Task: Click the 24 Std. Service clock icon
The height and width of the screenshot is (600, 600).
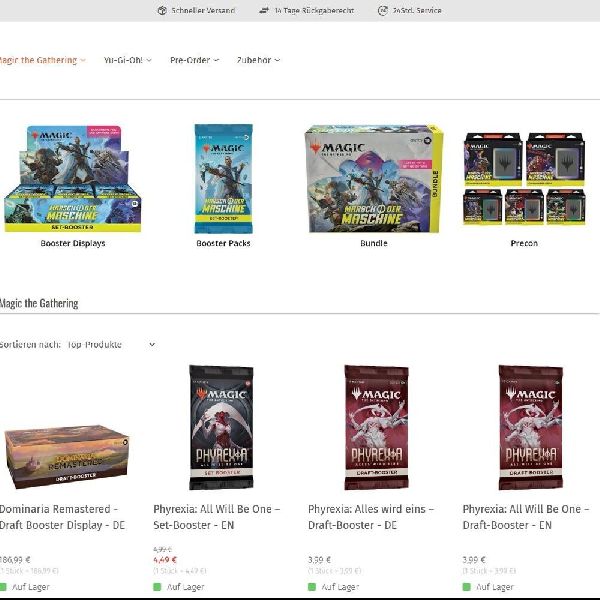Action: coord(383,10)
